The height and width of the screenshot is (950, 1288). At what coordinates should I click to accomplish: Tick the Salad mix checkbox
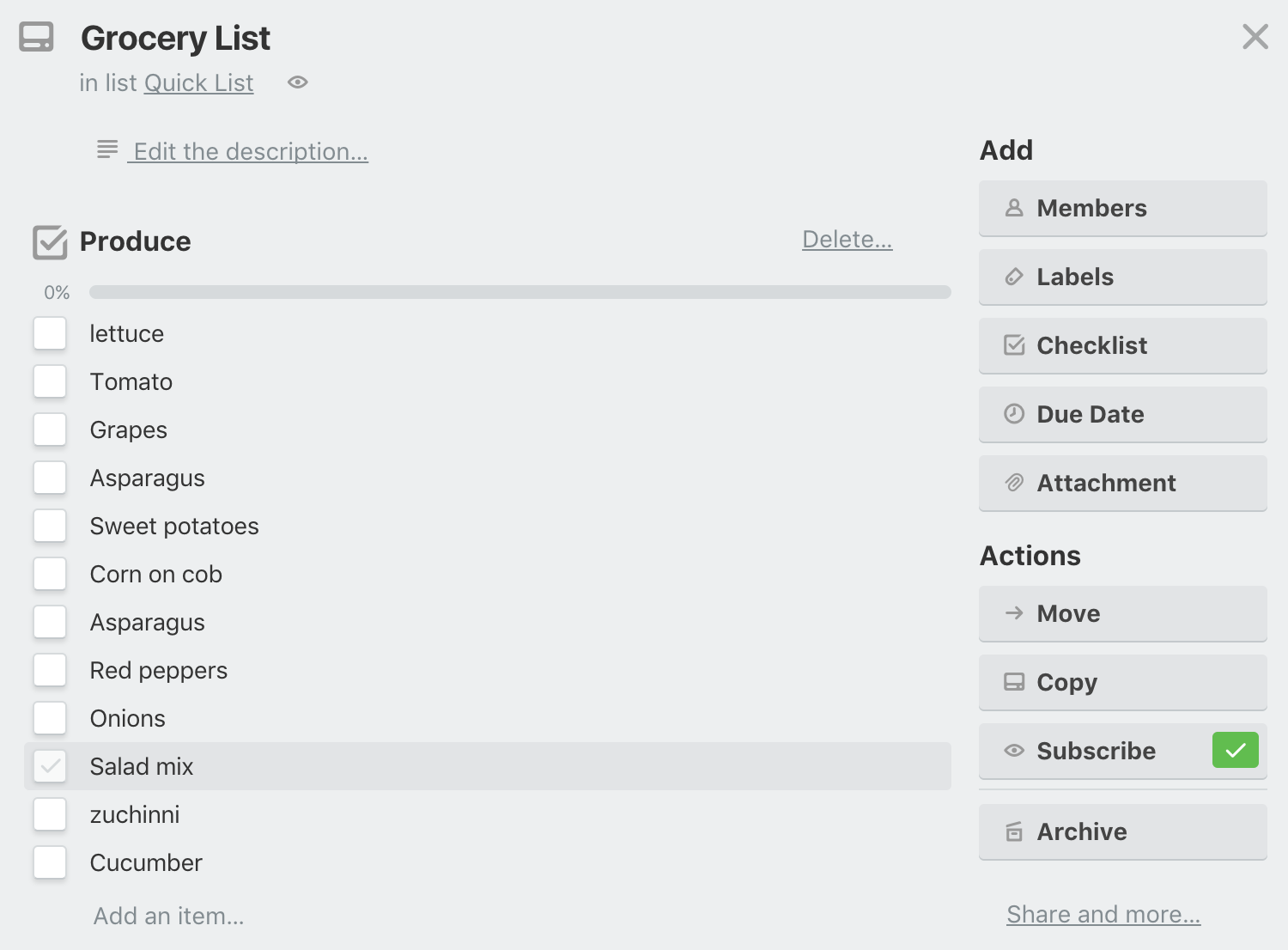(x=50, y=766)
